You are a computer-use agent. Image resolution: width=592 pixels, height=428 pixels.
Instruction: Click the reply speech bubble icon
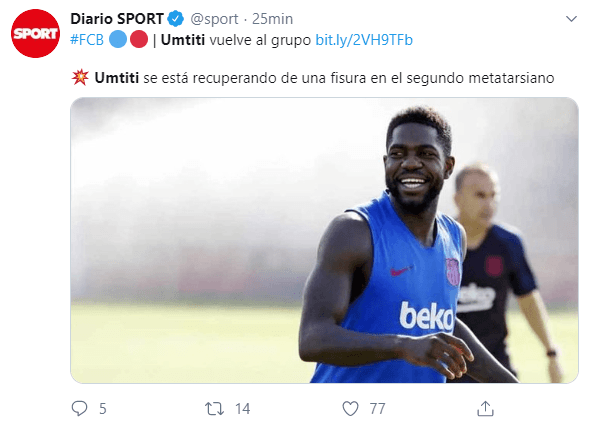click(x=79, y=408)
